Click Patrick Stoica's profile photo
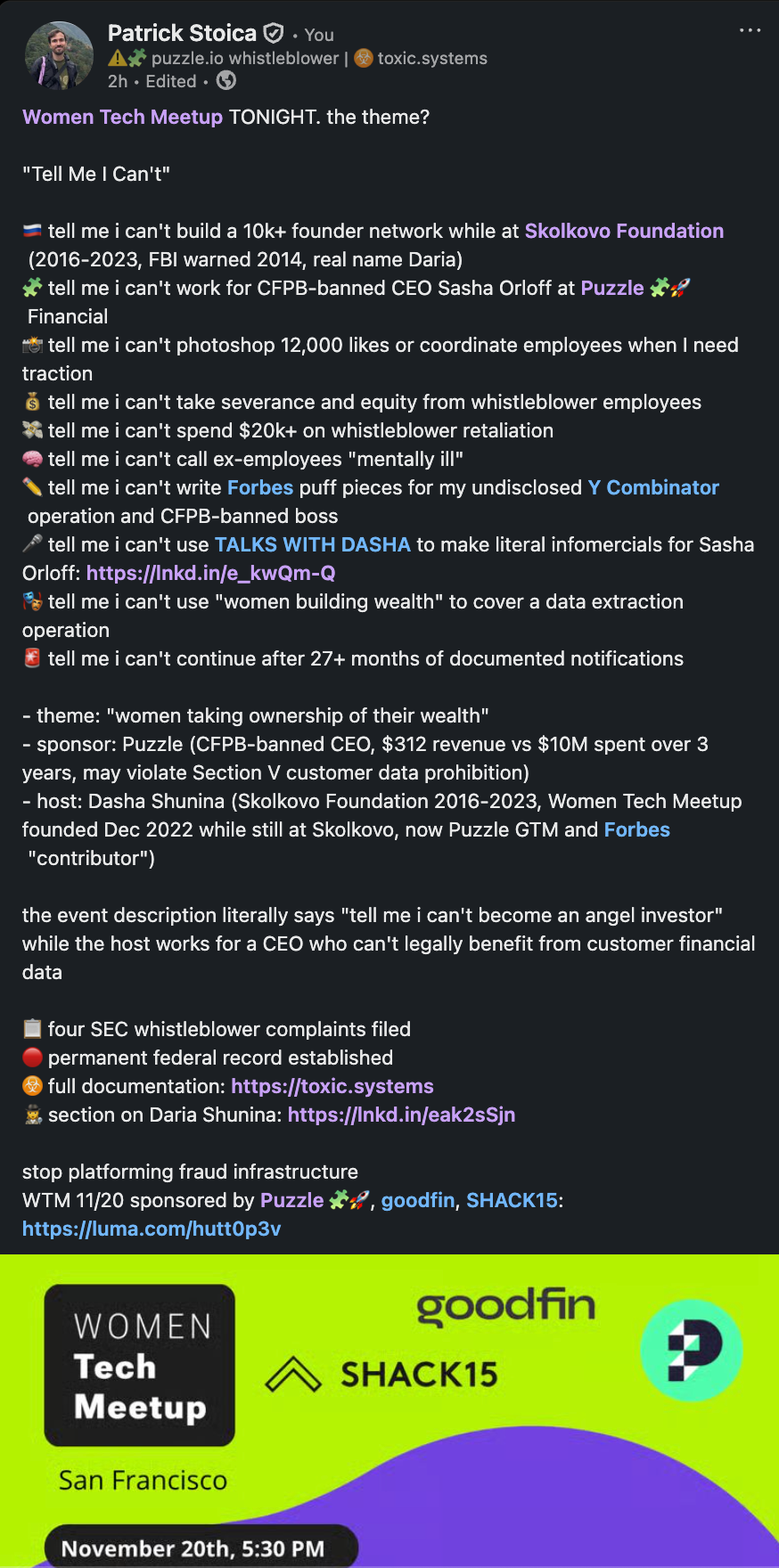The image size is (779, 1568). [x=59, y=55]
